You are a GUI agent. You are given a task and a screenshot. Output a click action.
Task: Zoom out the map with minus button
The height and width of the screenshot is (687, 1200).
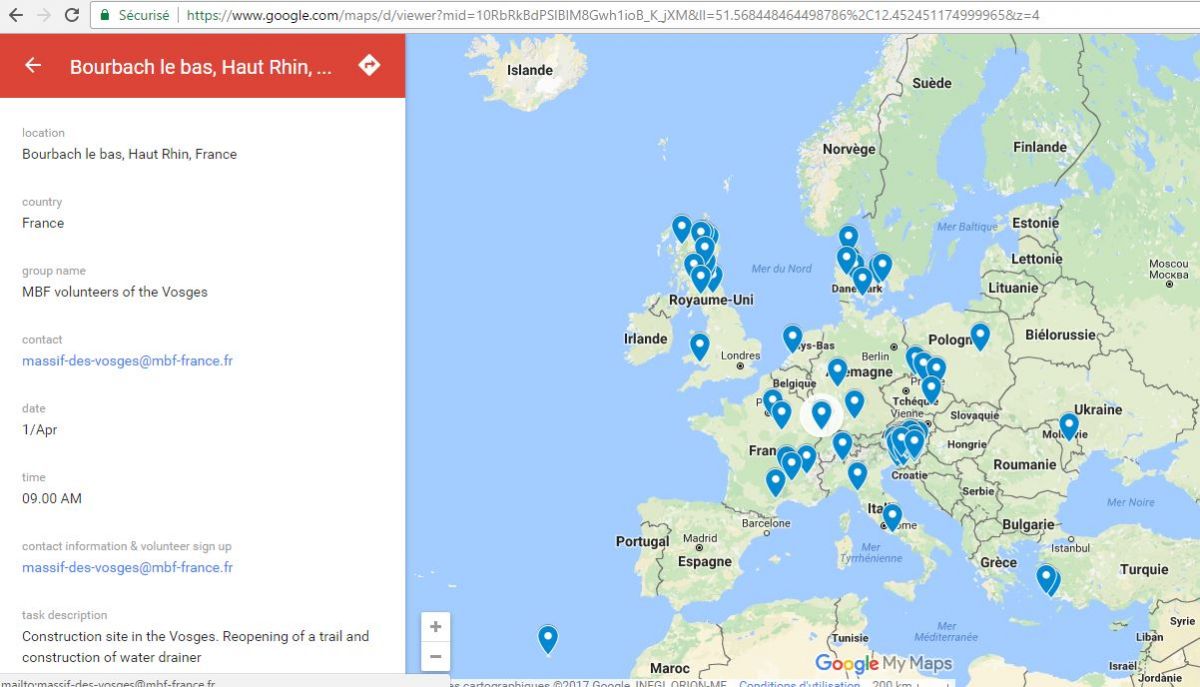tap(436, 657)
